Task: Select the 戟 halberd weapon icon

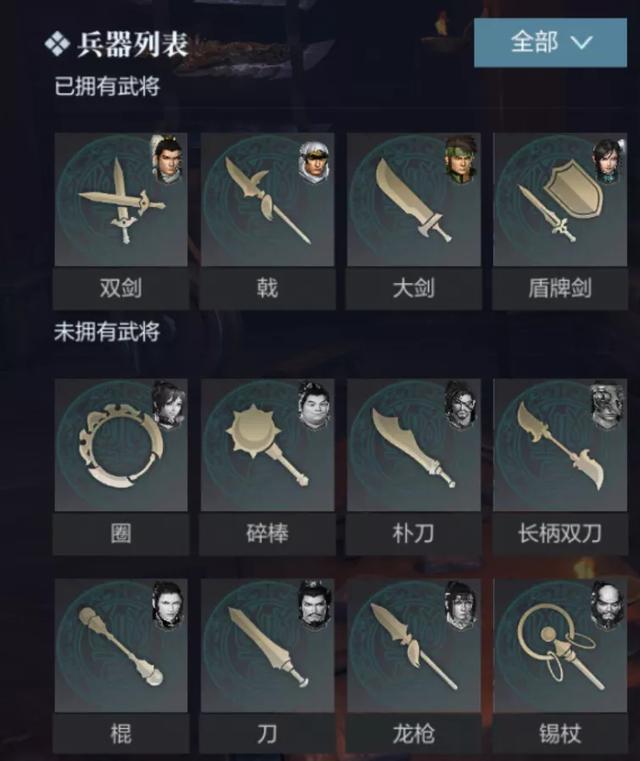Action: coord(267,199)
